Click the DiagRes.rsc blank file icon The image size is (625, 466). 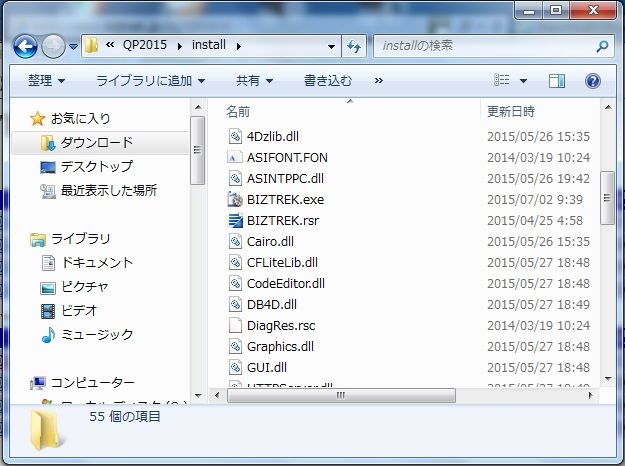235,326
